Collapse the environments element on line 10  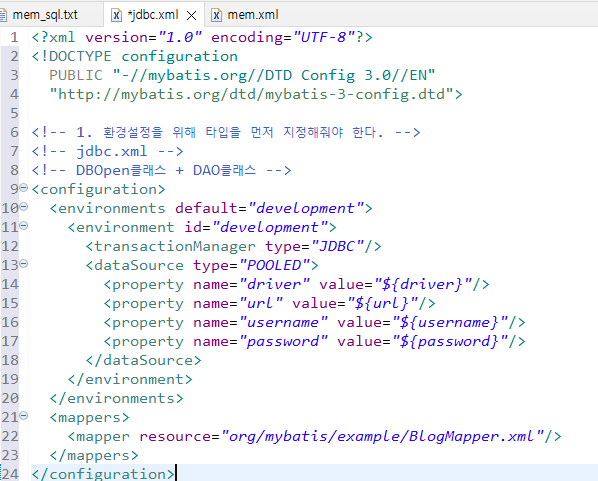(x=24, y=207)
